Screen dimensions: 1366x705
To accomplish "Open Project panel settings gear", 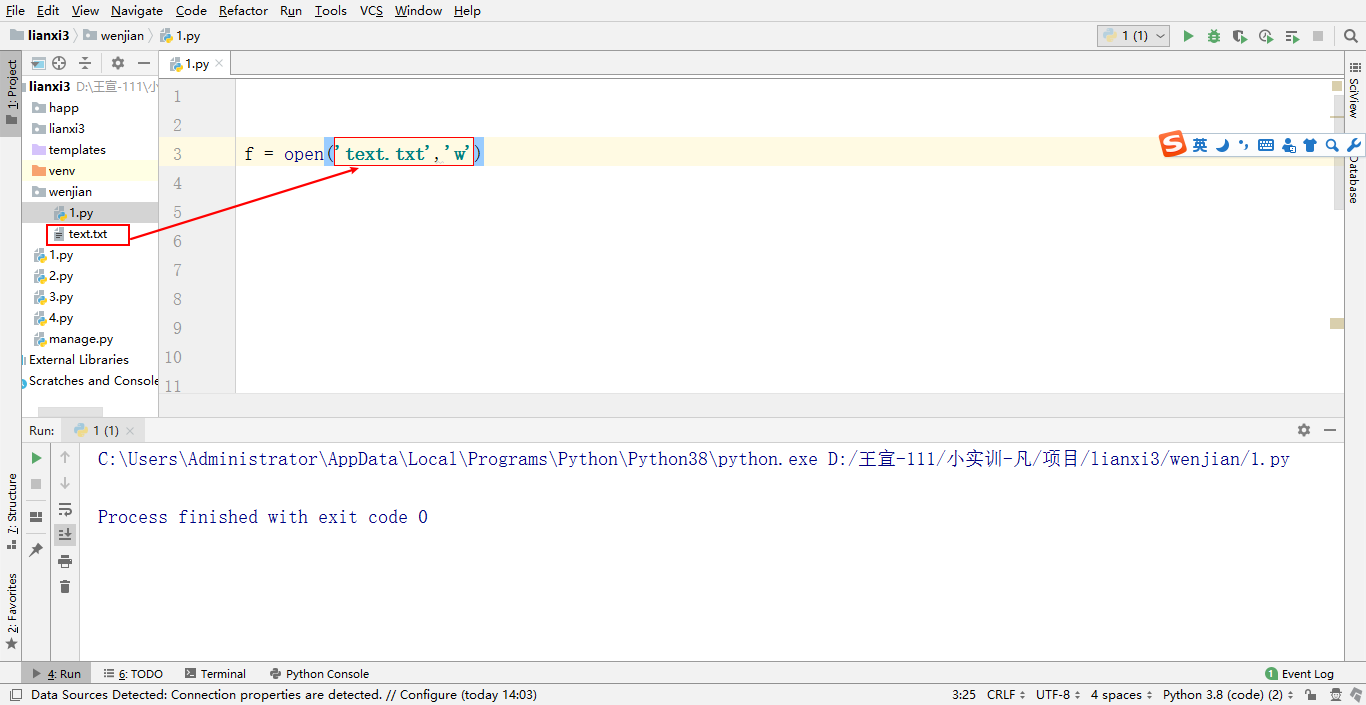I will tap(118, 63).
